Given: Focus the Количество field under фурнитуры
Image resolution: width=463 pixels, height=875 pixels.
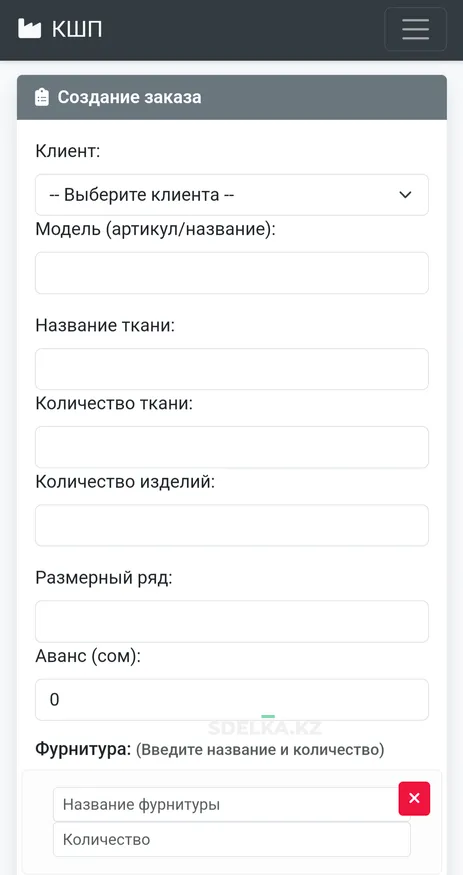Looking at the screenshot, I should click(232, 839).
